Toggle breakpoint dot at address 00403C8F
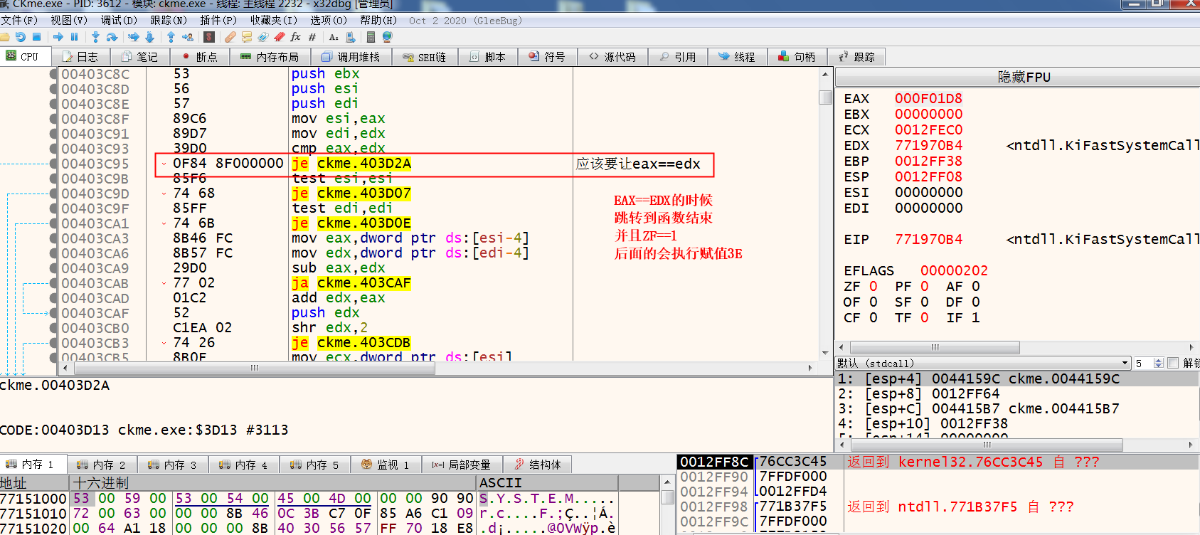Image resolution: width=1200 pixels, height=535 pixels. pyautogui.click(x=53, y=119)
